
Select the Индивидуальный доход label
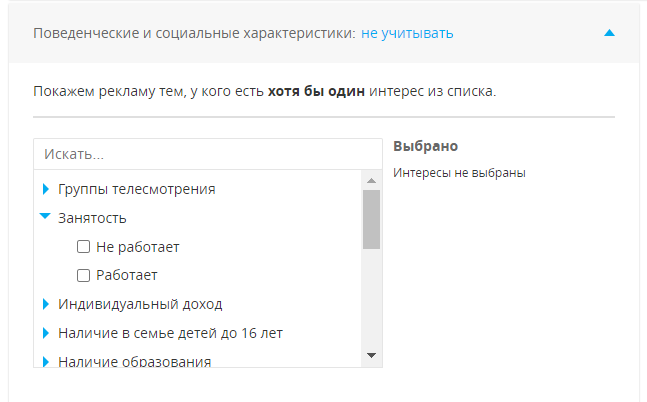[x=140, y=304]
